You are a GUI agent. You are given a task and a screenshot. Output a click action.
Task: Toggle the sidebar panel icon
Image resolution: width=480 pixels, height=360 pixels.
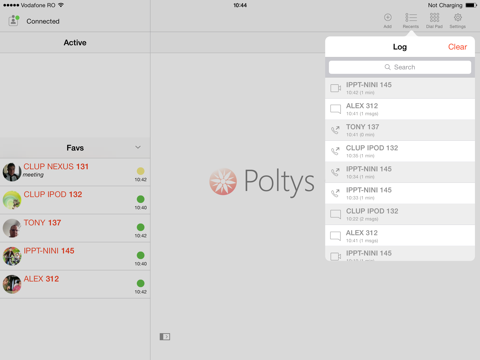pyautogui.click(x=165, y=337)
